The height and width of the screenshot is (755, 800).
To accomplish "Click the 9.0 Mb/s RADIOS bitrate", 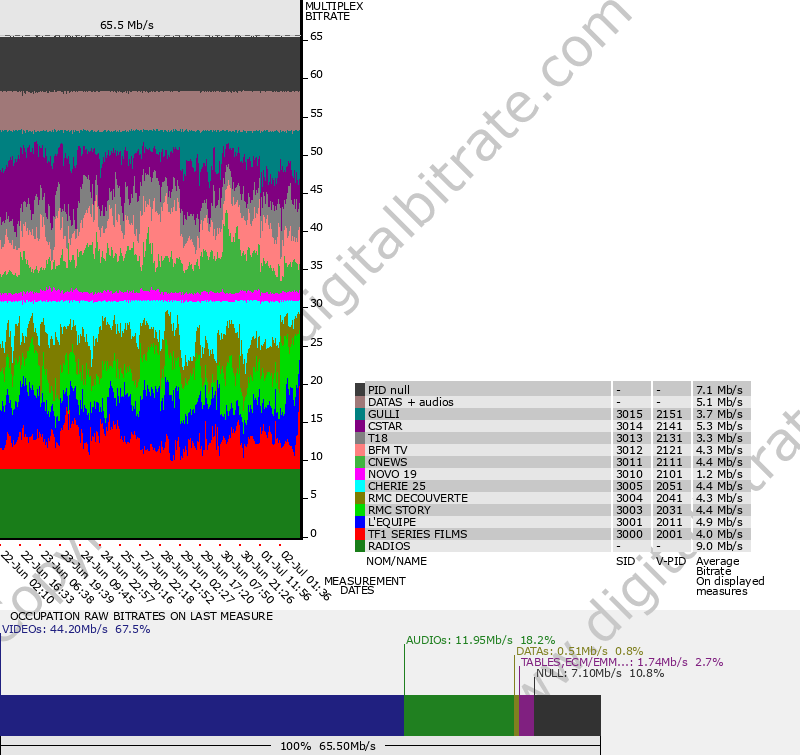I will pos(719,546).
